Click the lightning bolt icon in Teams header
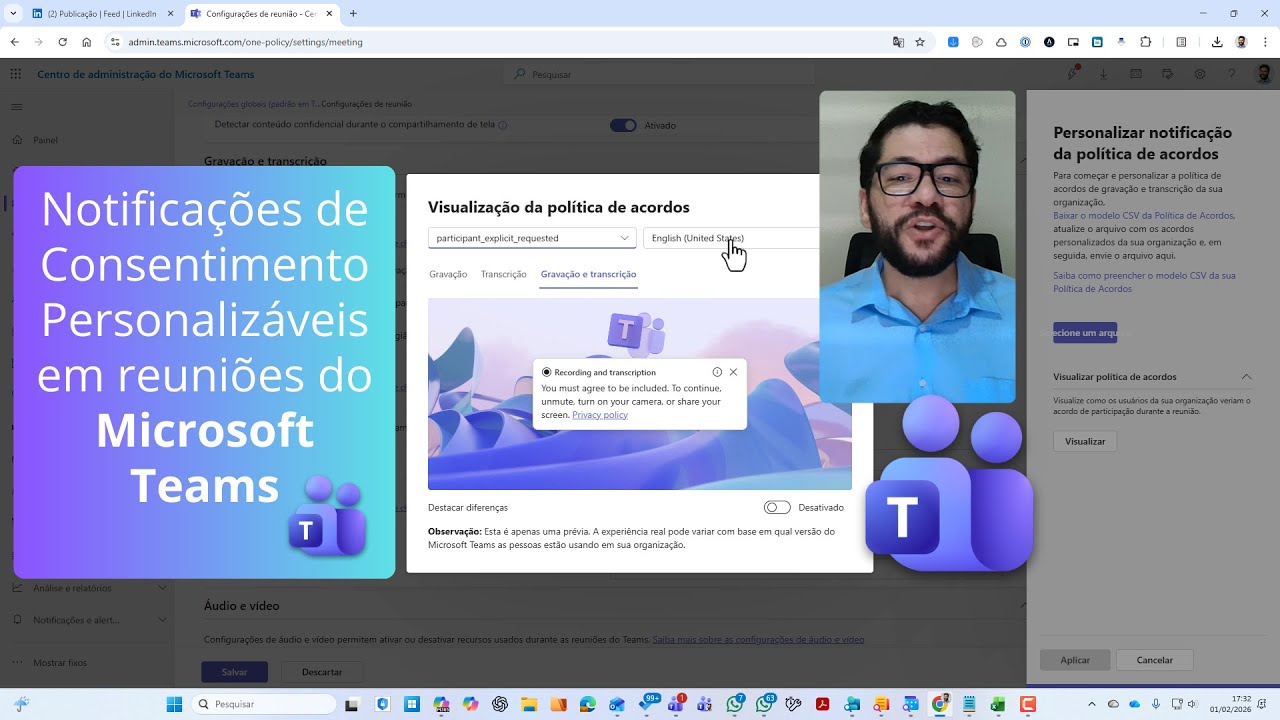Viewport: 1280px width, 720px height. click(1072, 74)
